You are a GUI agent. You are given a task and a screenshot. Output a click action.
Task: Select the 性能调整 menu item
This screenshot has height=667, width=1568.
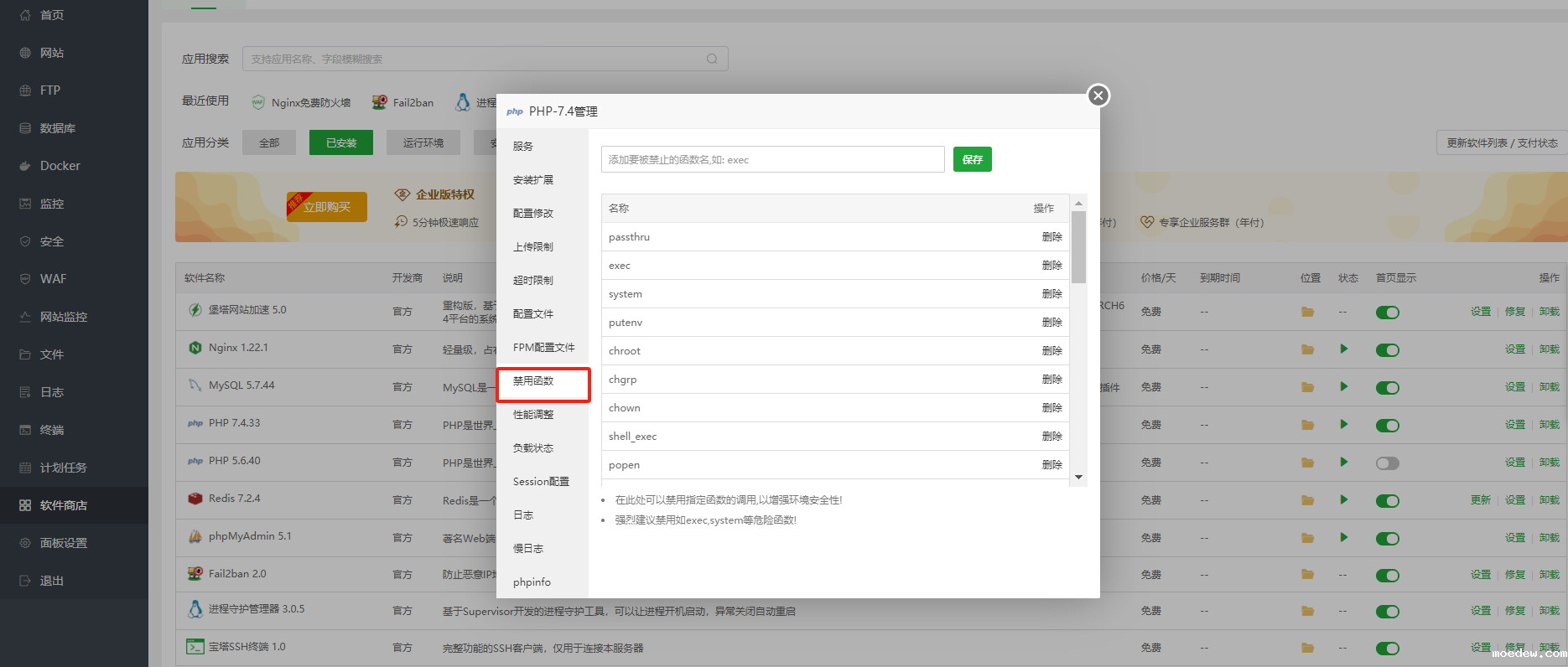click(x=533, y=415)
